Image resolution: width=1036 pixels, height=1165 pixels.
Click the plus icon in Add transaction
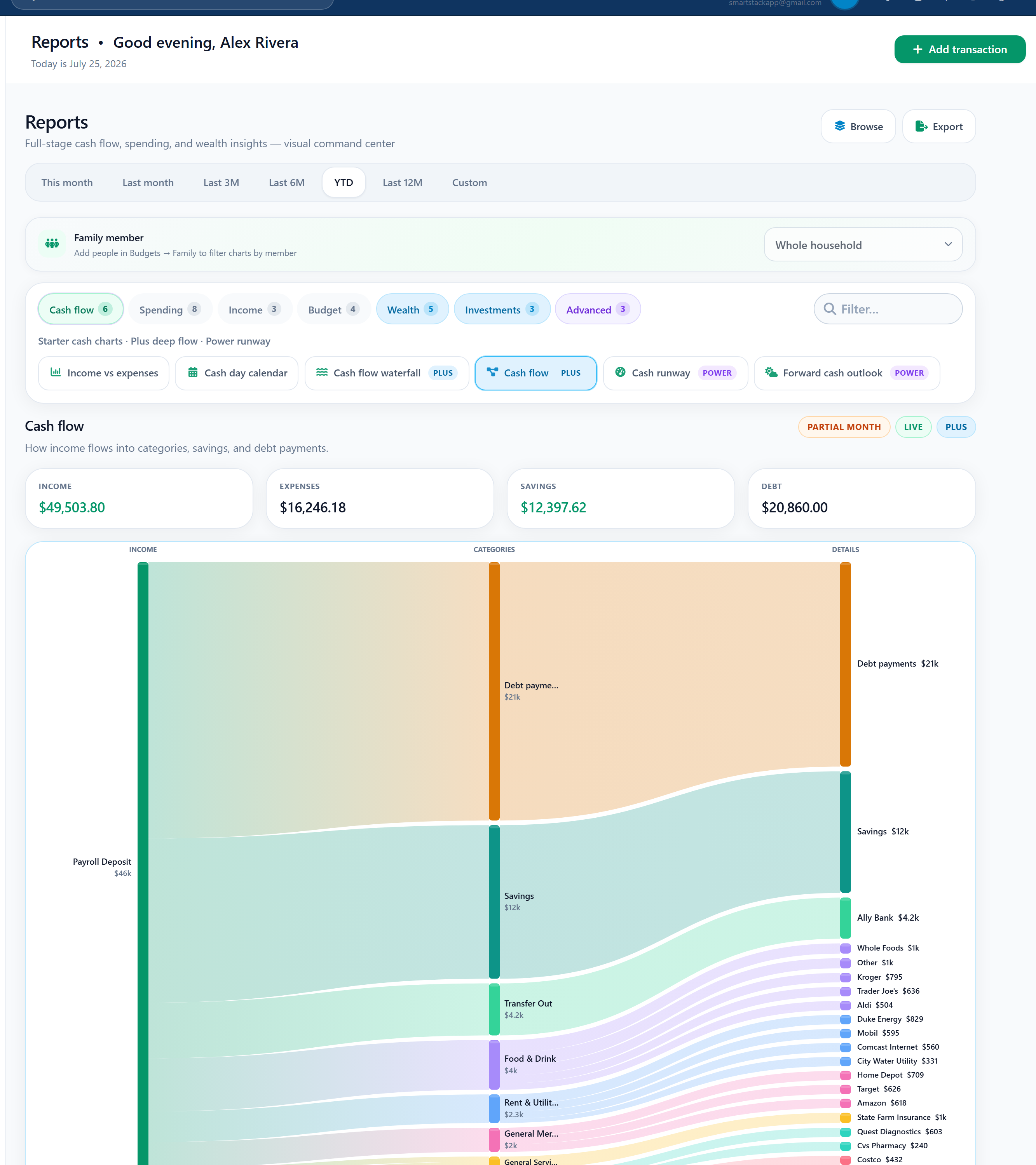[x=917, y=50]
